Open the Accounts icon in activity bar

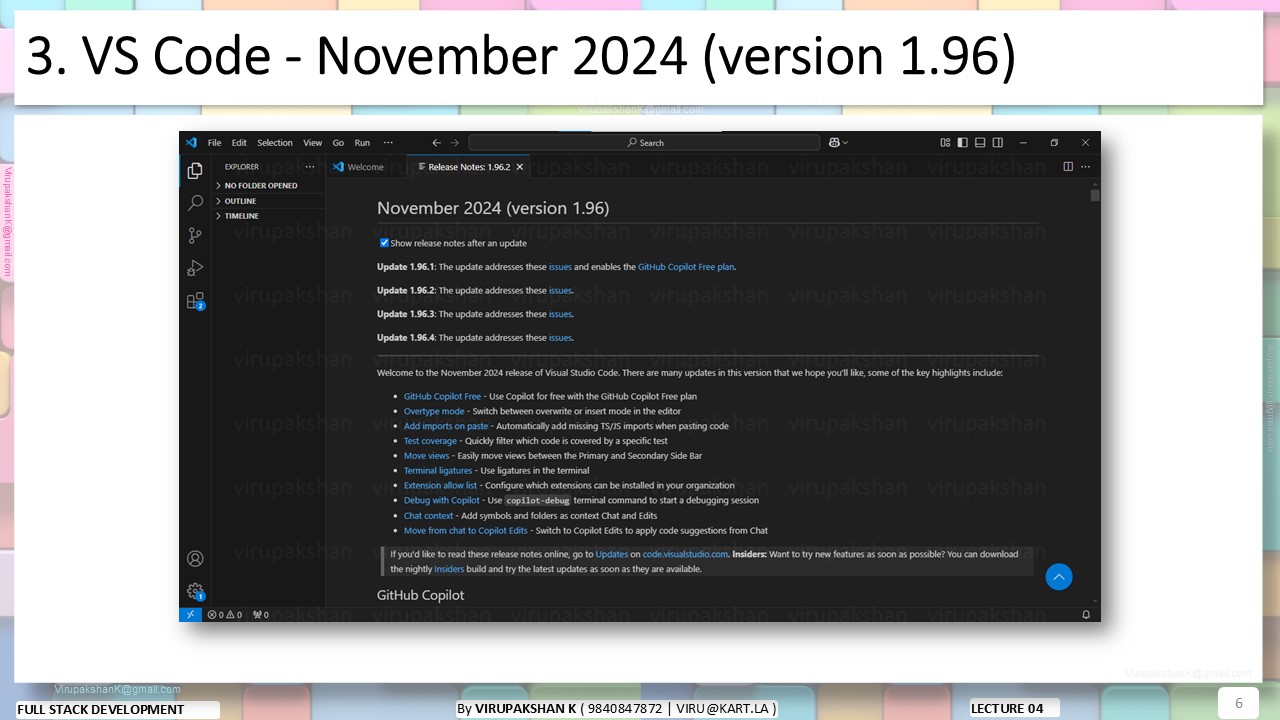click(x=195, y=559)
